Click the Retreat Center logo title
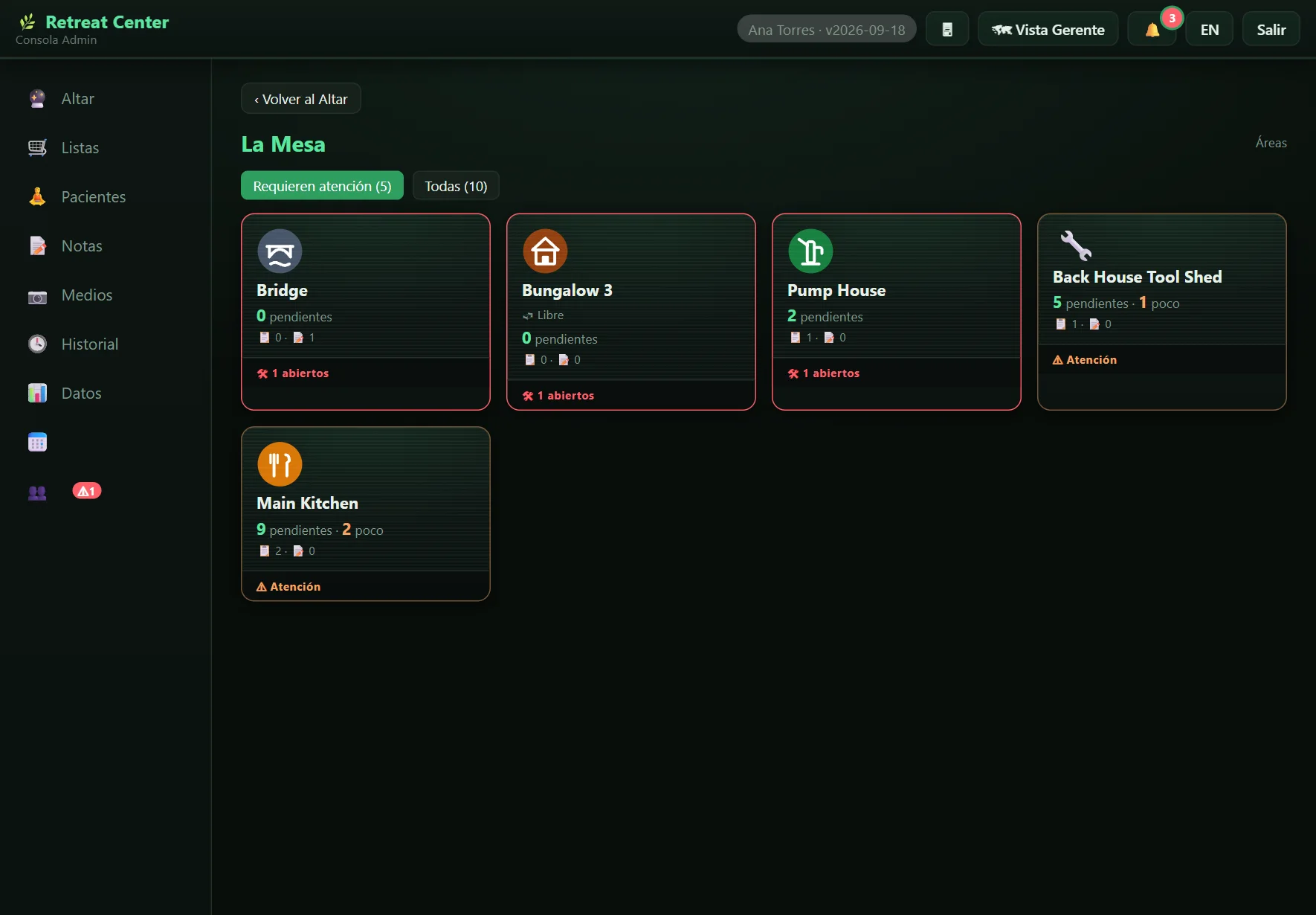This screenshot has height=915, width=1316. (x=107, y=22)
